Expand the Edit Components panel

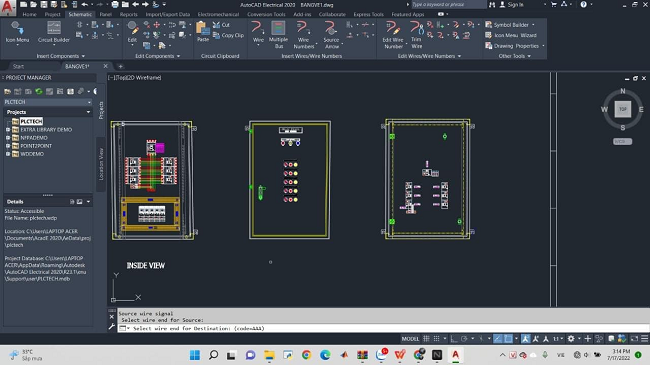(158, 56)
